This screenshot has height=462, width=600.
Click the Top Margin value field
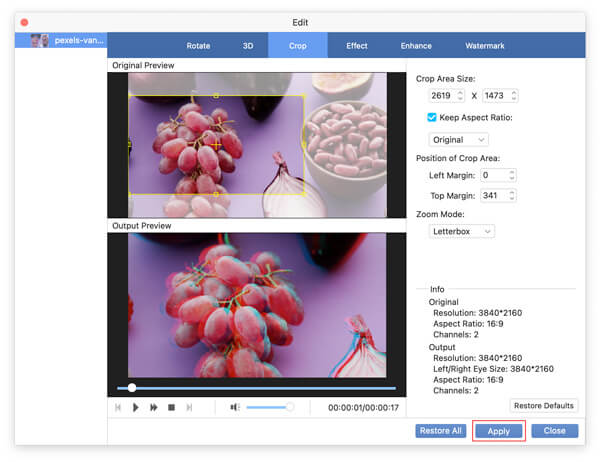(x=494, y=196)
